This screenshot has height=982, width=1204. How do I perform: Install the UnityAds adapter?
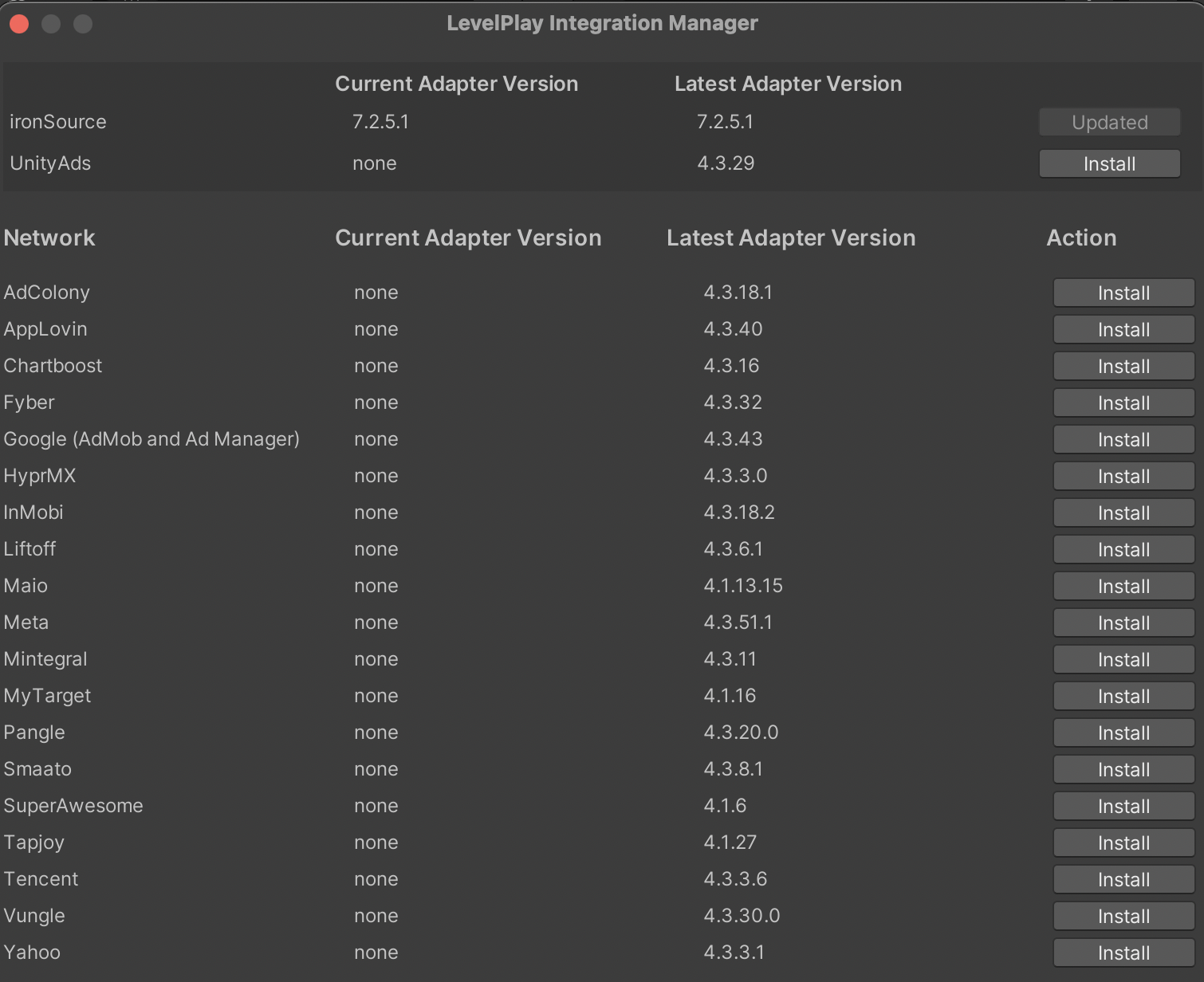tap(1109, 164)
